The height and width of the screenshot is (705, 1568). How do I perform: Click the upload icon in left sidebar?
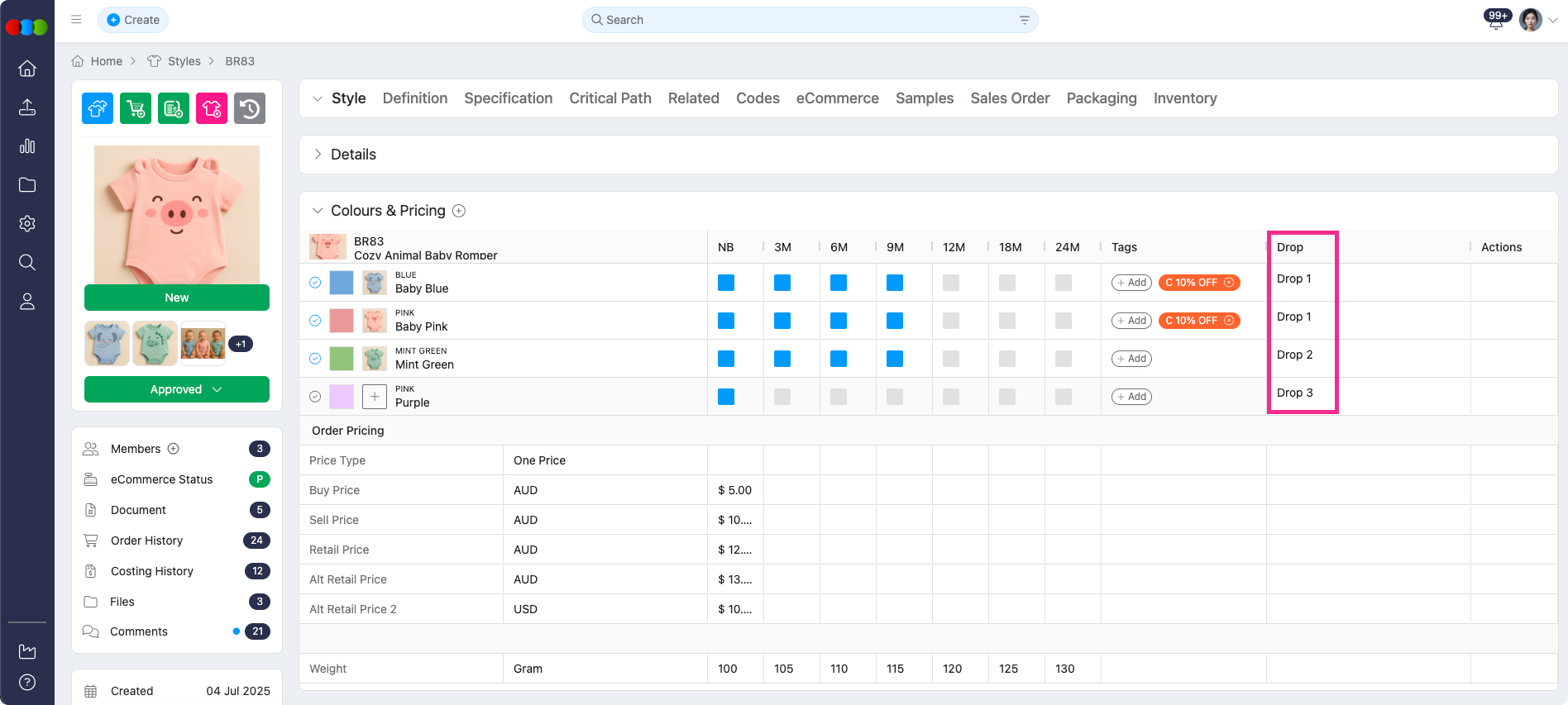point(27,107)
